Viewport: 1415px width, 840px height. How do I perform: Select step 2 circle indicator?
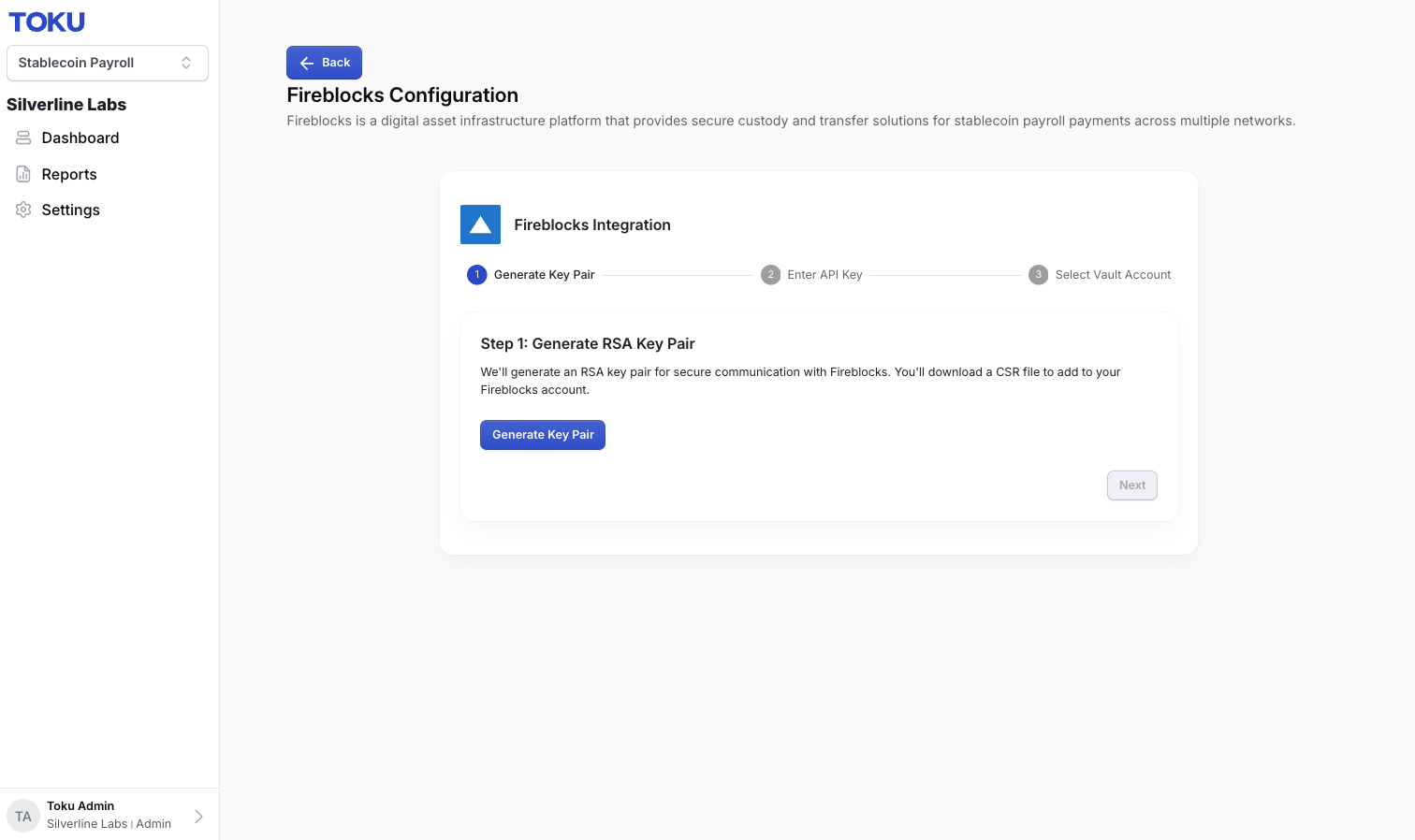(770, 275)
